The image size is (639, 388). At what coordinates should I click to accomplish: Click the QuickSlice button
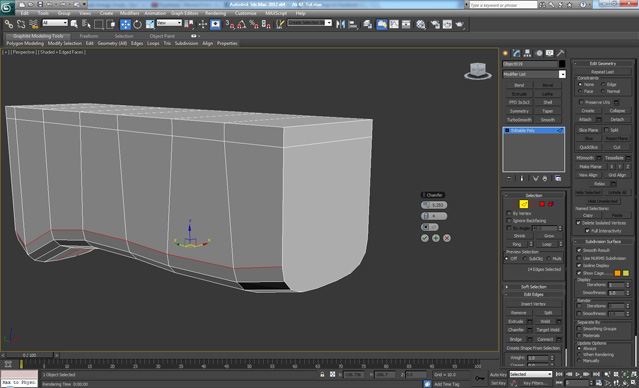click(588, 147)
